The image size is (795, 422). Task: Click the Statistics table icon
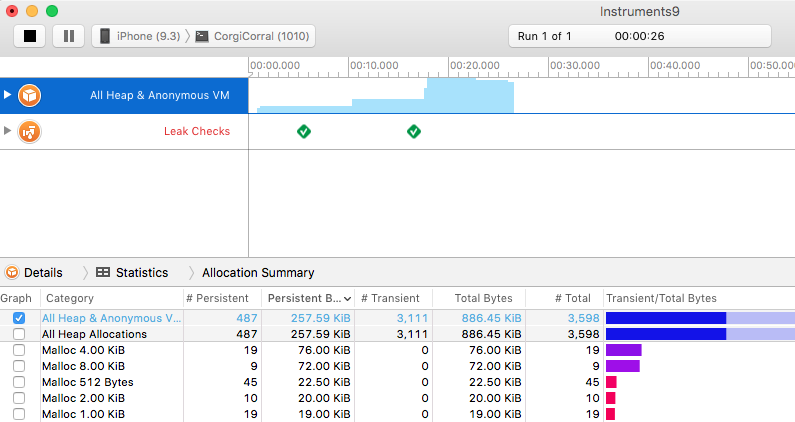point(103,272)
